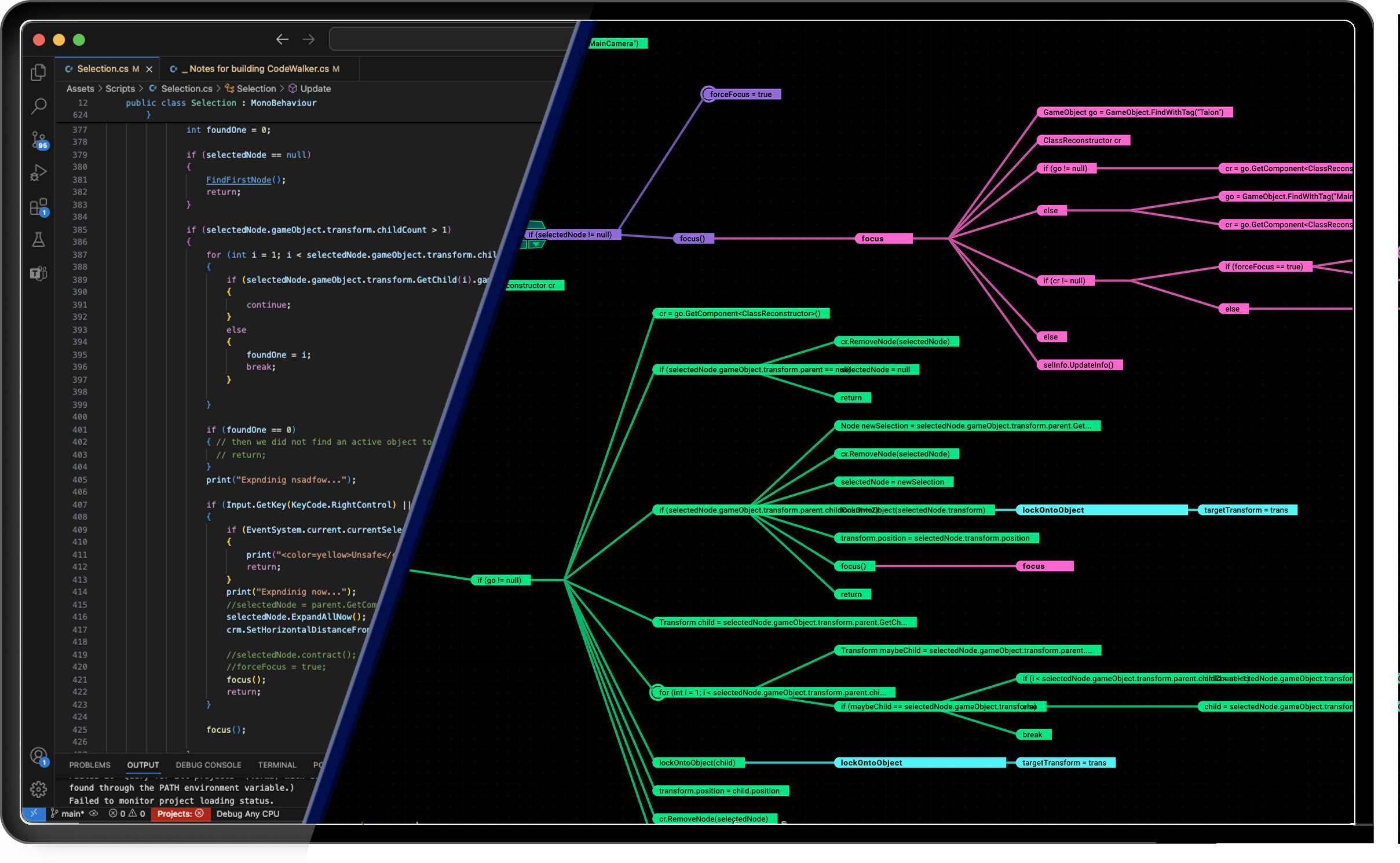Go back with the left arrow
The width and height of the screenshot is (1400, 863).
(x=282, y=39)
